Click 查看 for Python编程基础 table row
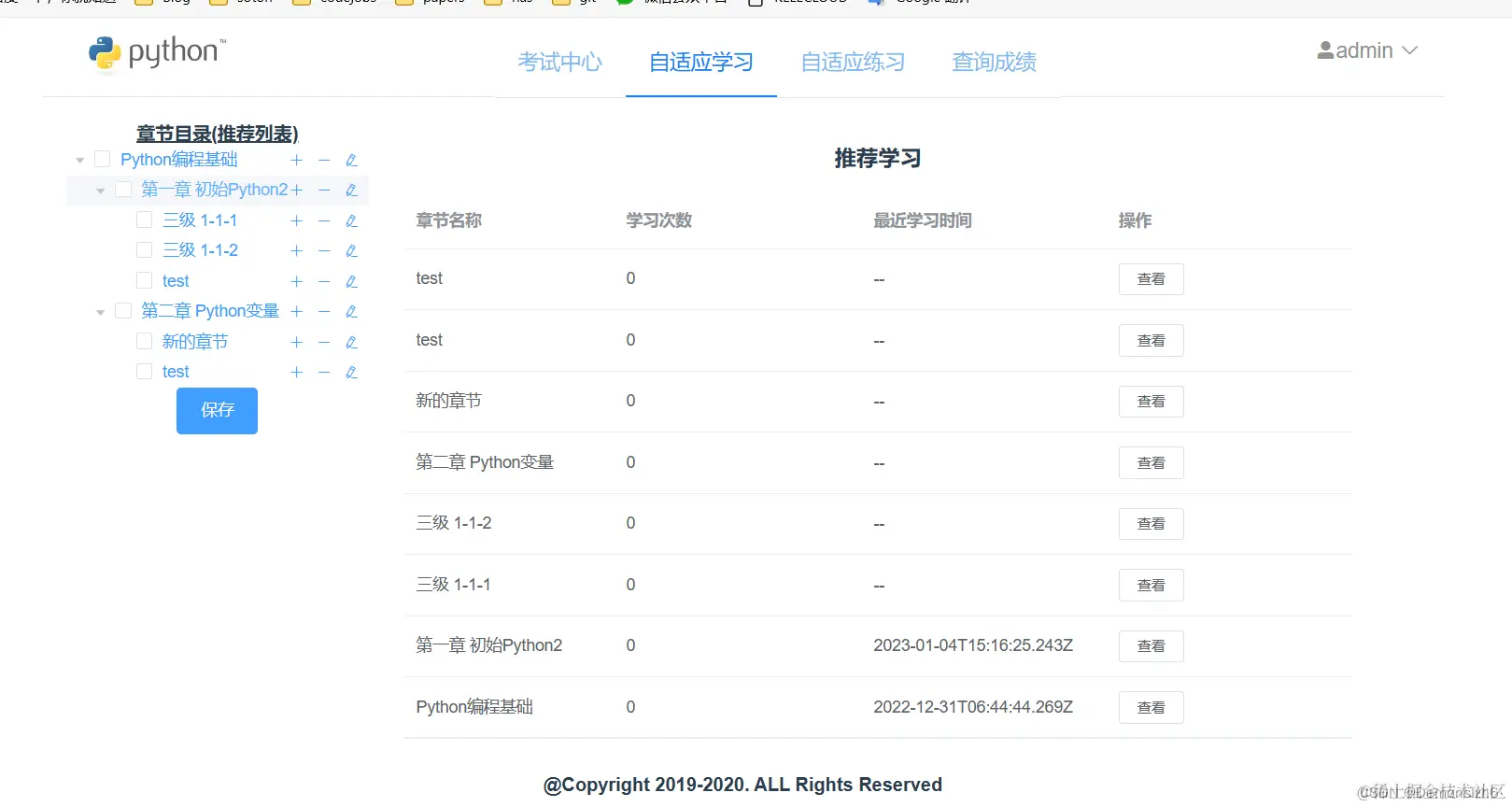Screen dimensions: 1512x807 pyautogui.click(x=1152, y=708)
